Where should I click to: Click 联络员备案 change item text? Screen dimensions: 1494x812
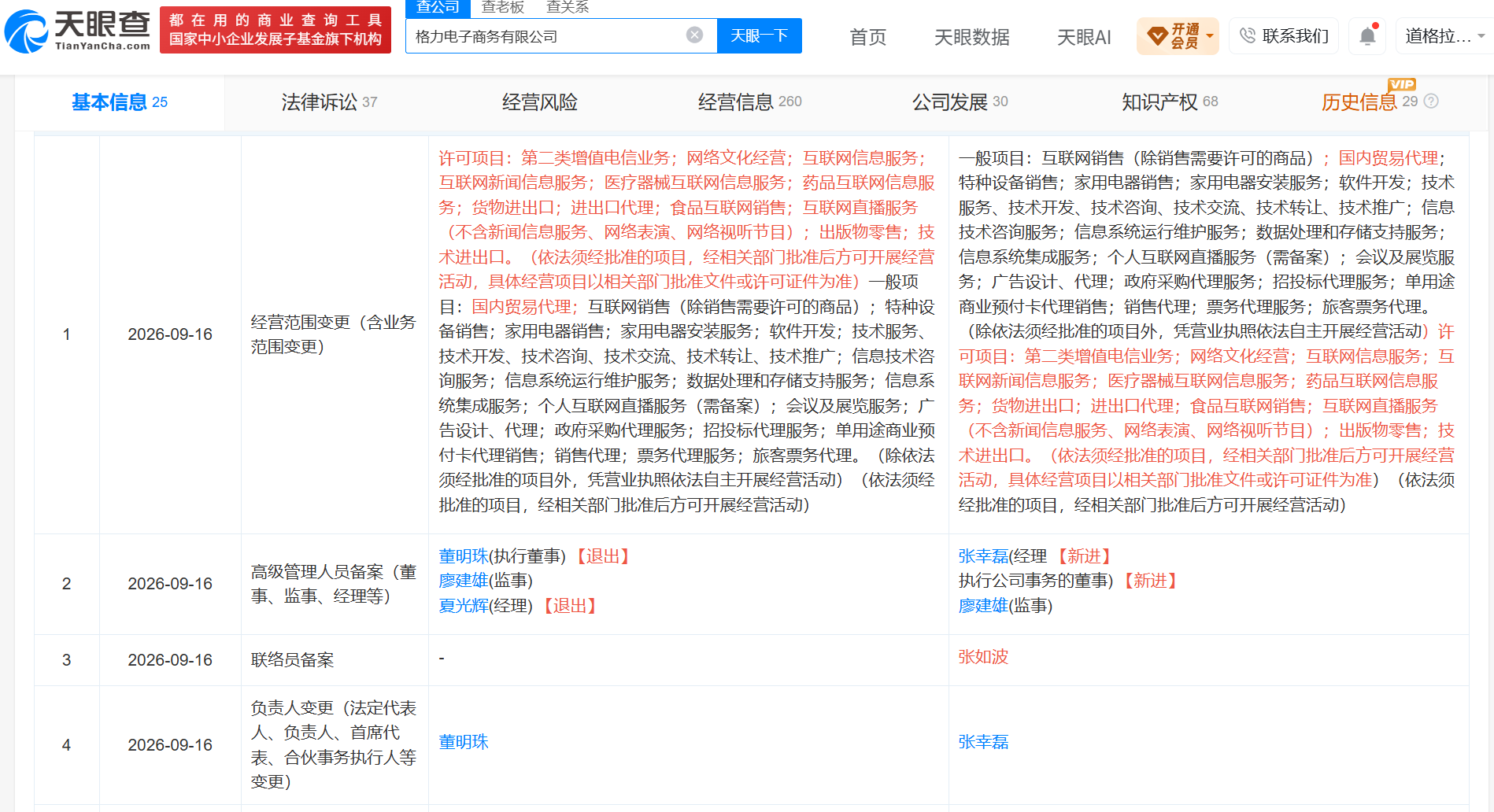(292, 660)
